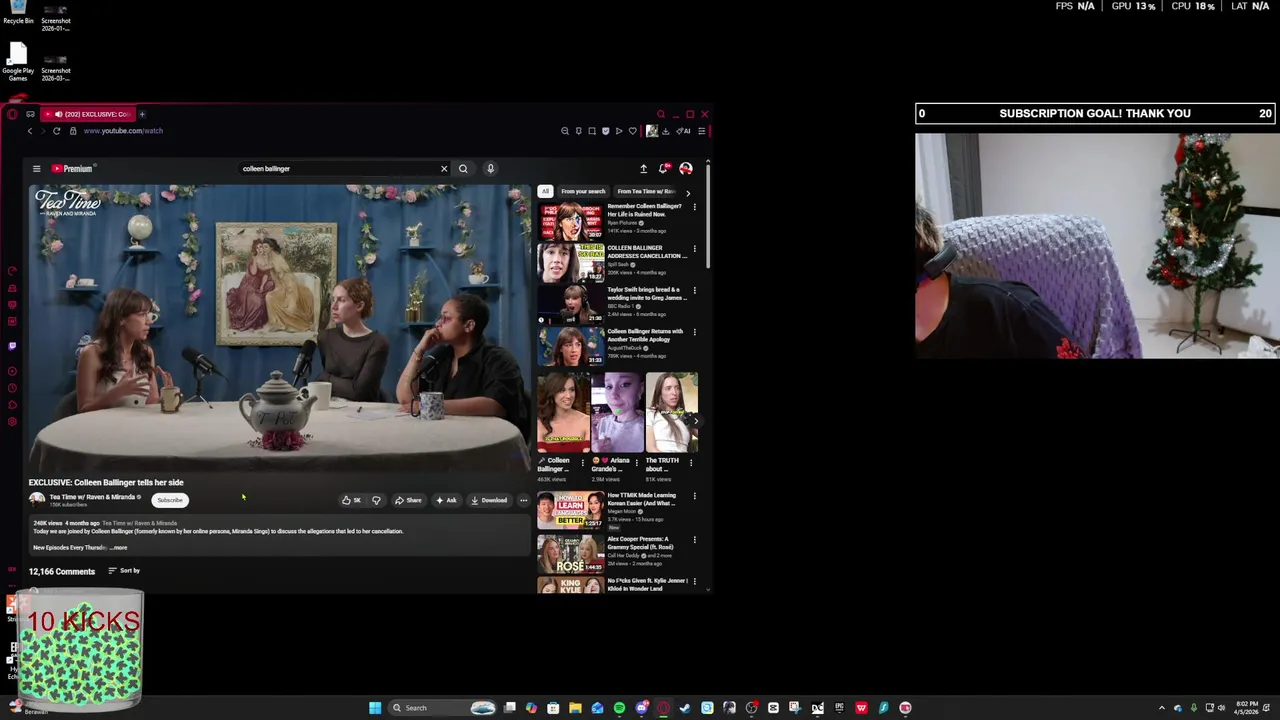The height and width of the screenshot is (720, 1280).
Task: Open How TTMIK Made Learning Korean thumbnail
Action: pos(570,510)
